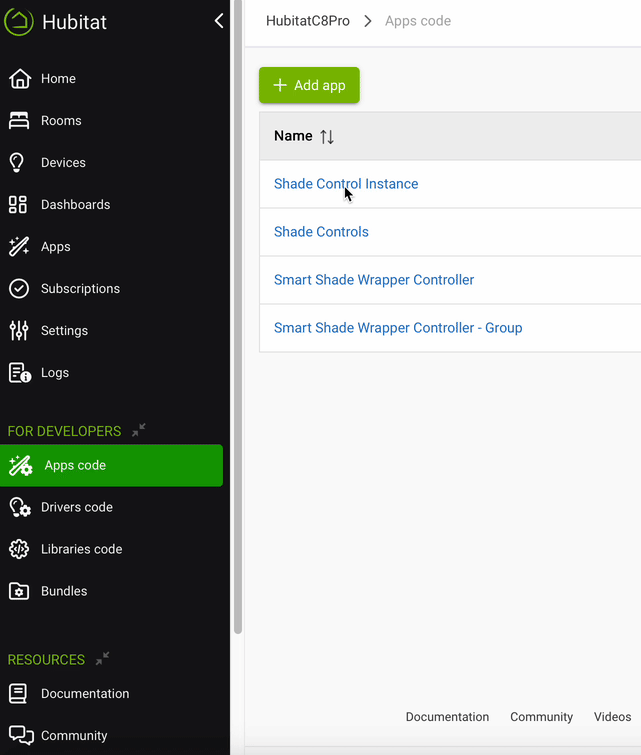Click the Bundles folder icon
The height and width of the screenshot is (755, 641).
pos(19,591)
